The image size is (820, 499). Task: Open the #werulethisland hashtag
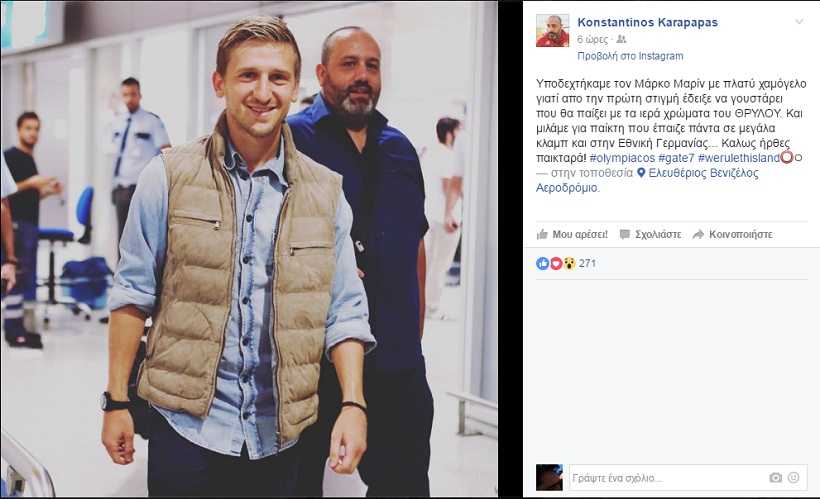739,158
